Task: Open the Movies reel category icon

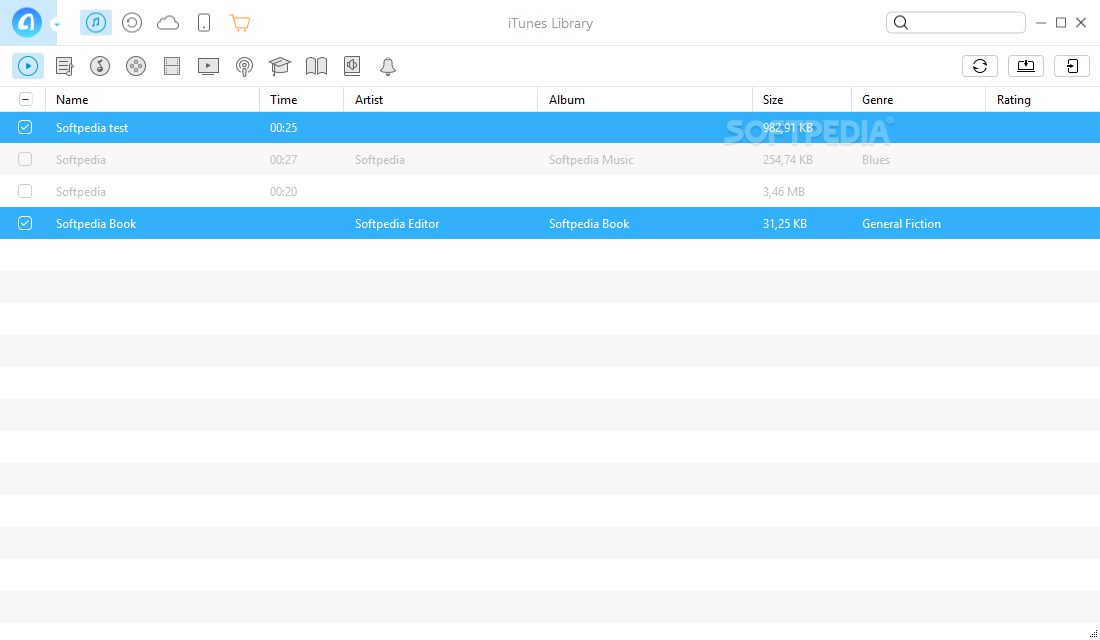Action: (x=135, y=66)
